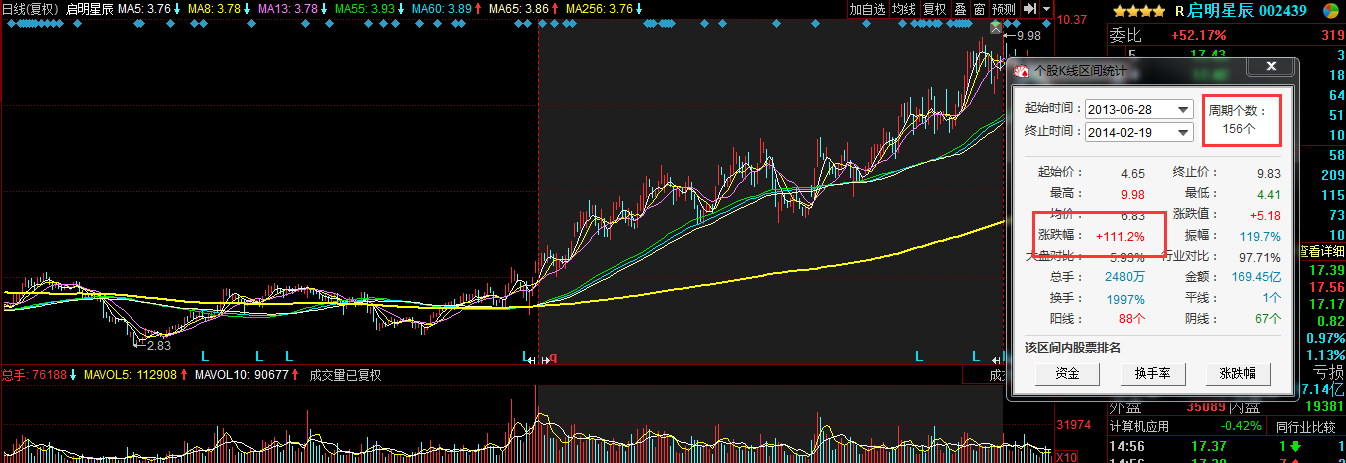
Task: Add stock via 加自选 button
Action: point(868,9)
